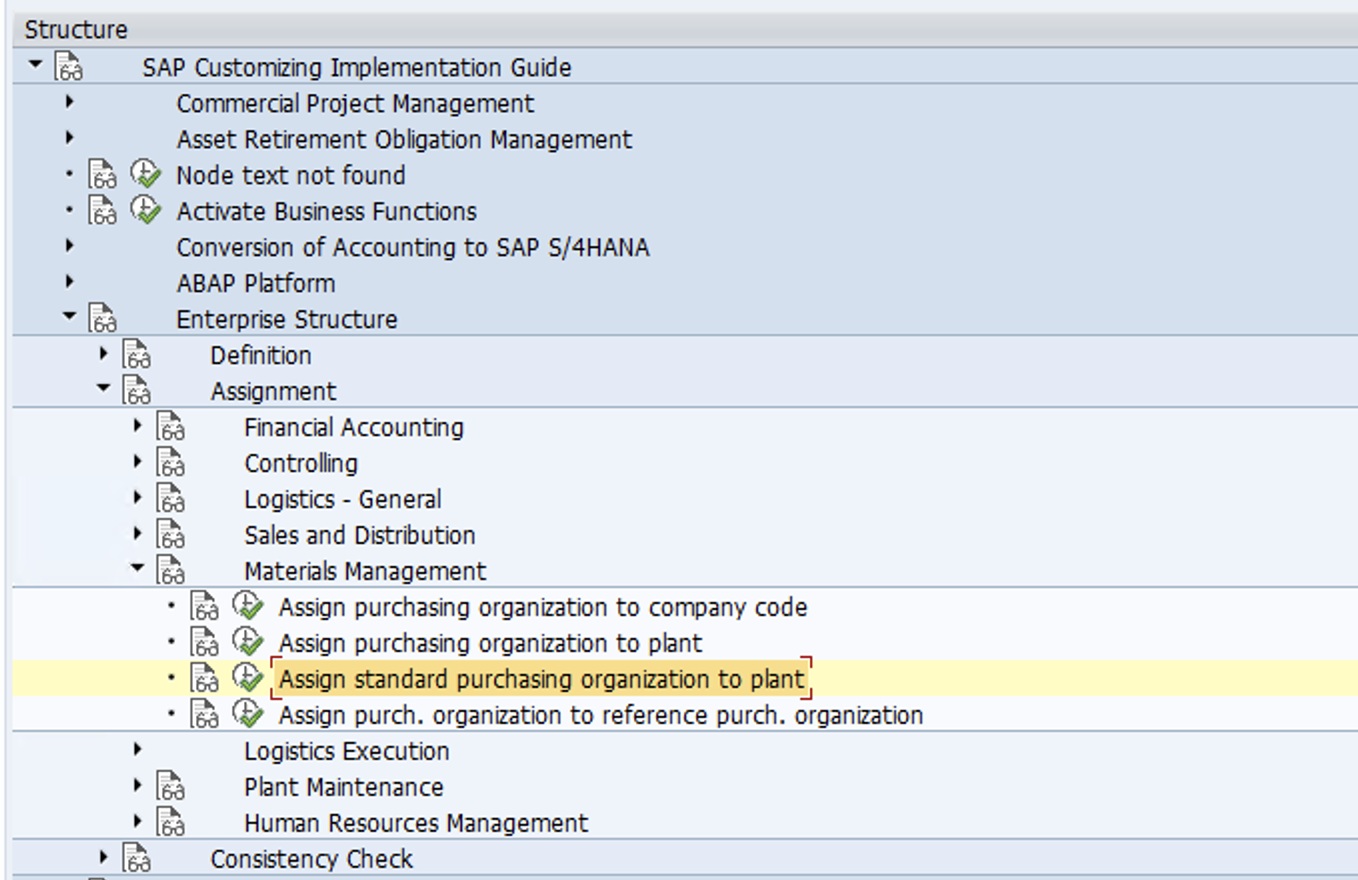Image resolution: width=1358 pixels, height=880 pixels.
Task: Open documentation icon for Assignment
Action: pos(137,391)
